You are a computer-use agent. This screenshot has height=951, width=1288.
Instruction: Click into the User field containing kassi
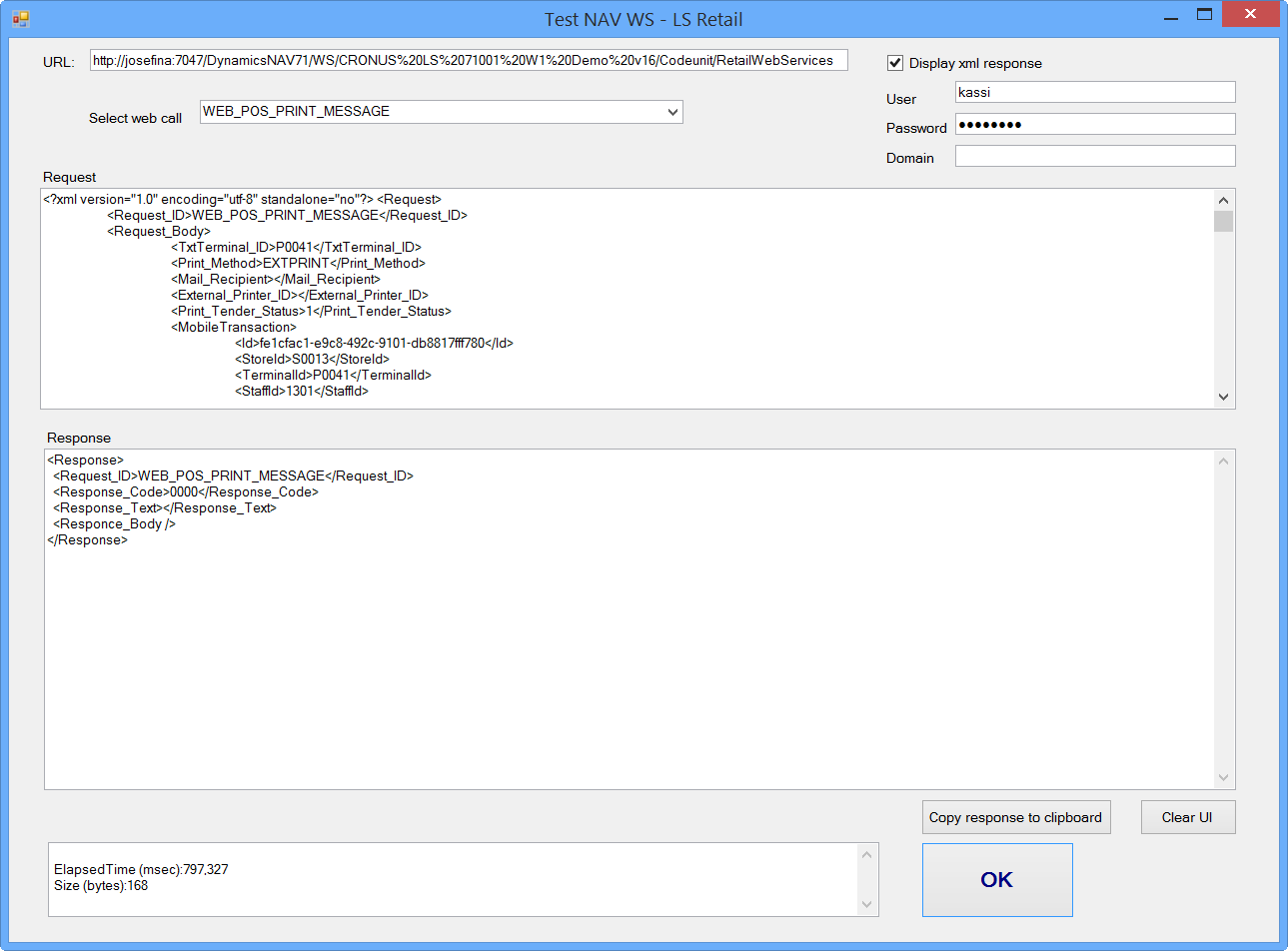[x=1095, y=92]
